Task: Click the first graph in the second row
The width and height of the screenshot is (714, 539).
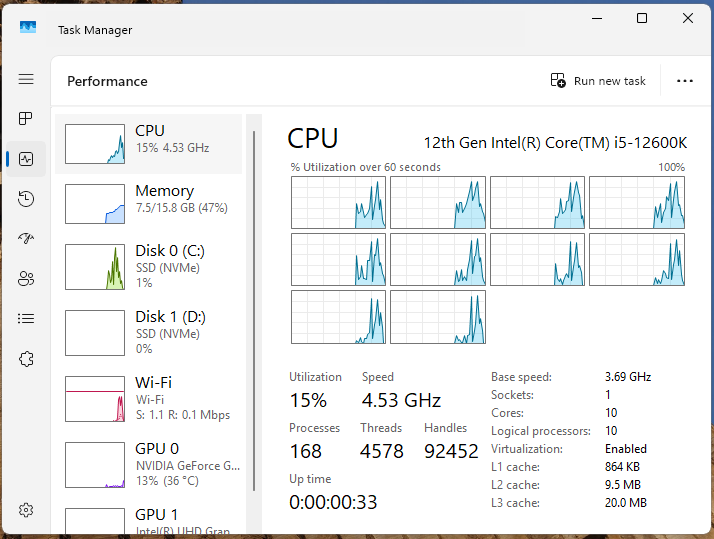Action: click(x=338, y=259)
